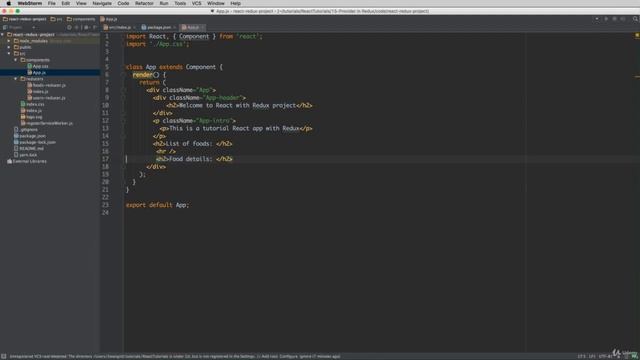Image resolution: width=640 pixels, height=360 pixels.
Task: Open the Code menu
Action: tap(123, 3)
